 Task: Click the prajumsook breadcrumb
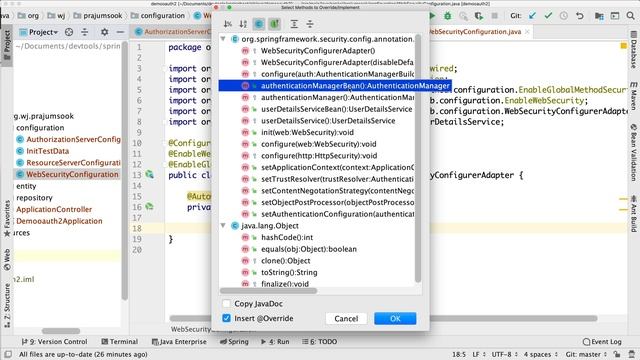98,16
